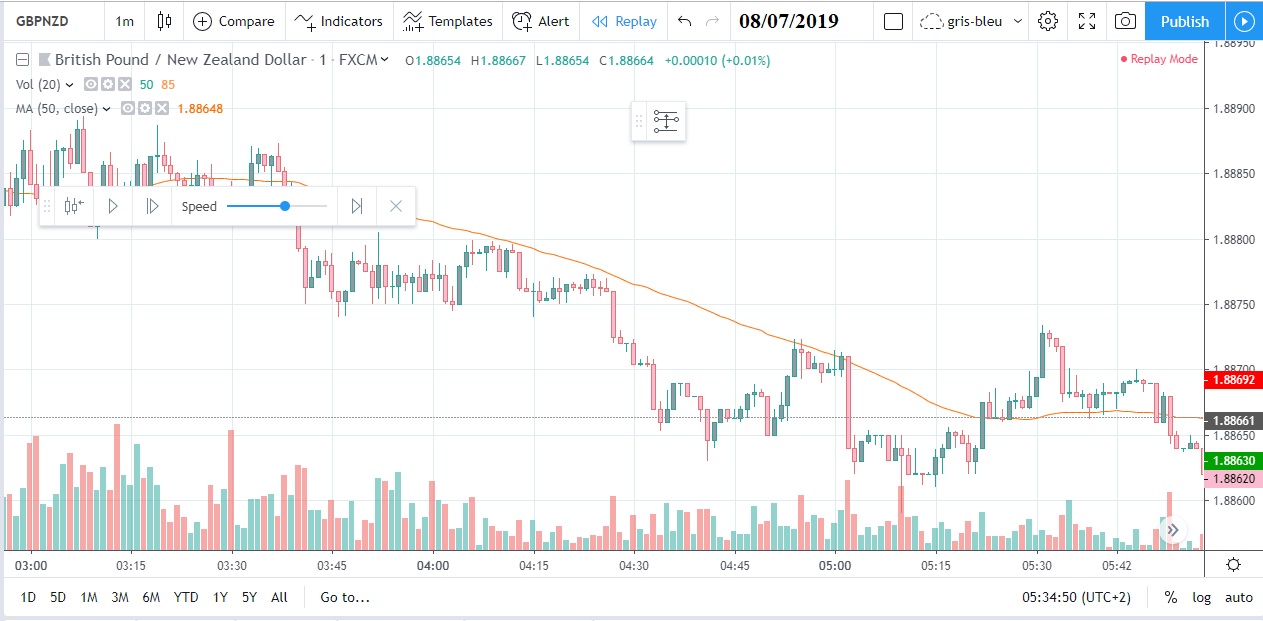Take a chart snapshot with camera
Screen dimensions: 1263x621
(1125, 21)
